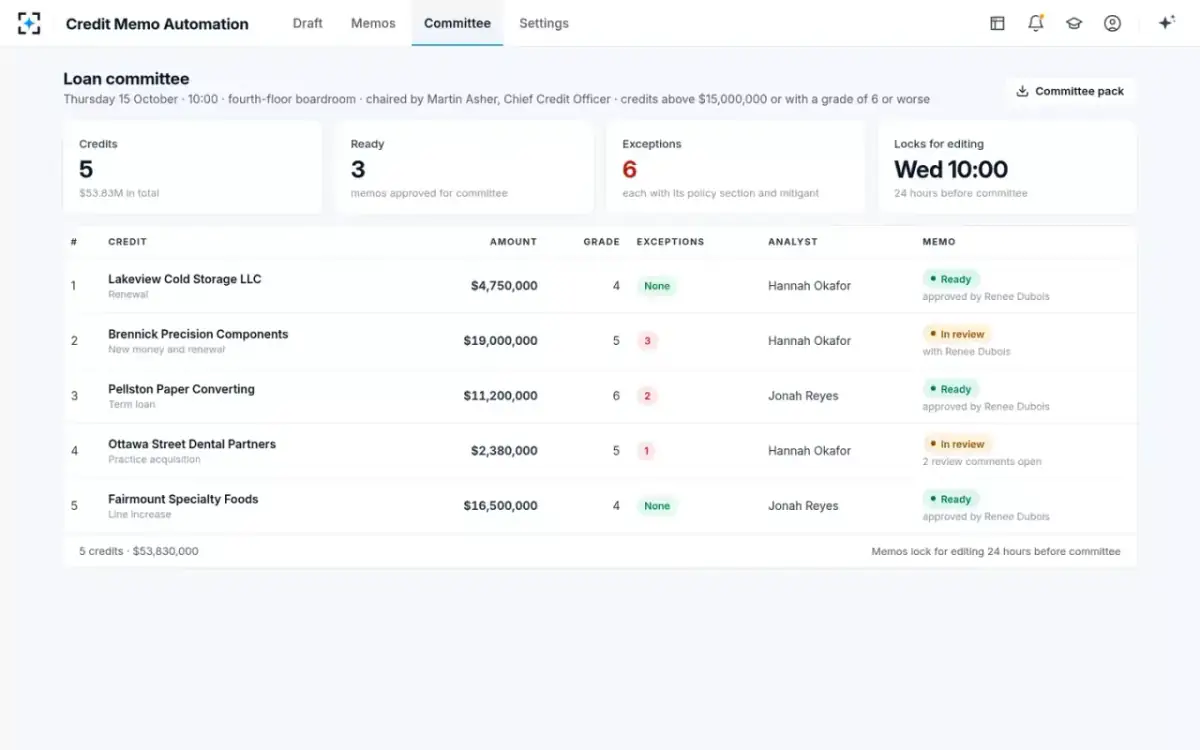This screenshot has width=1200, height=750.
Task: Click the 'Practice acquisition' subtitle
Action: click(154, 460)
